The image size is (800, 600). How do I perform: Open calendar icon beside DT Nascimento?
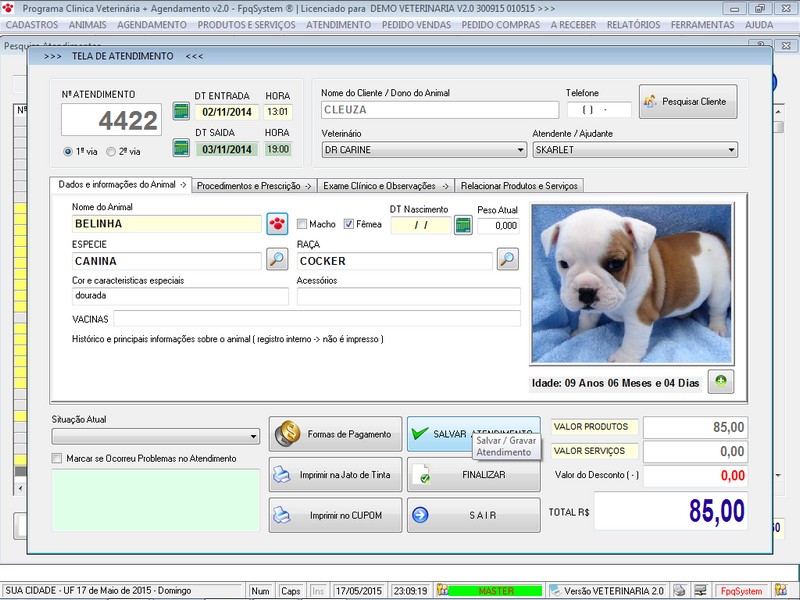(x=463, y=225)
